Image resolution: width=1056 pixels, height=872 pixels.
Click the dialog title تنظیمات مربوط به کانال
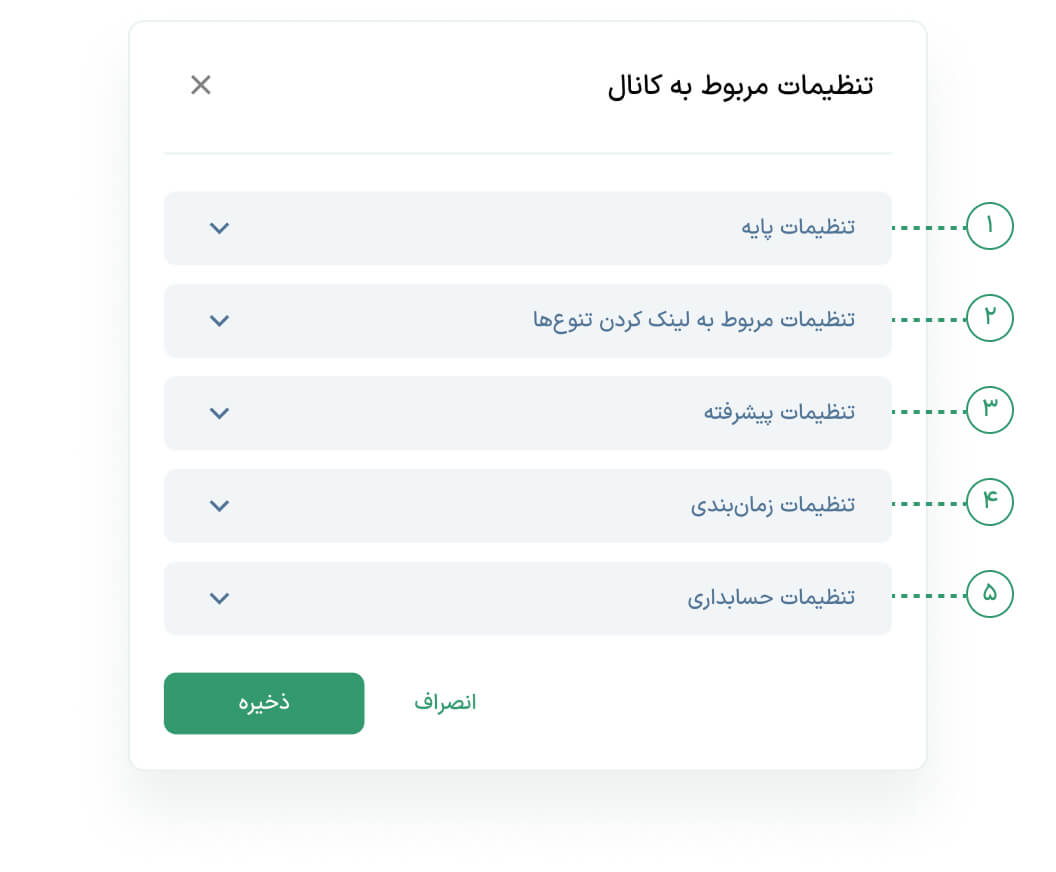[x=740, y=86]
